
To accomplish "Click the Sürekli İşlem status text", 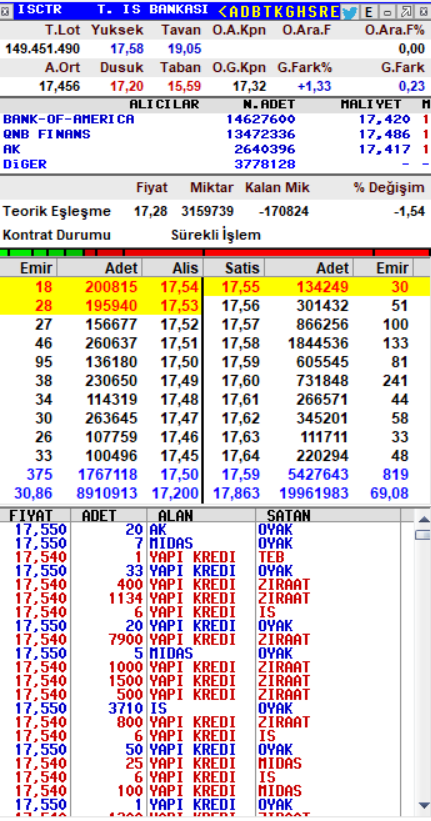I will [215, 235].
